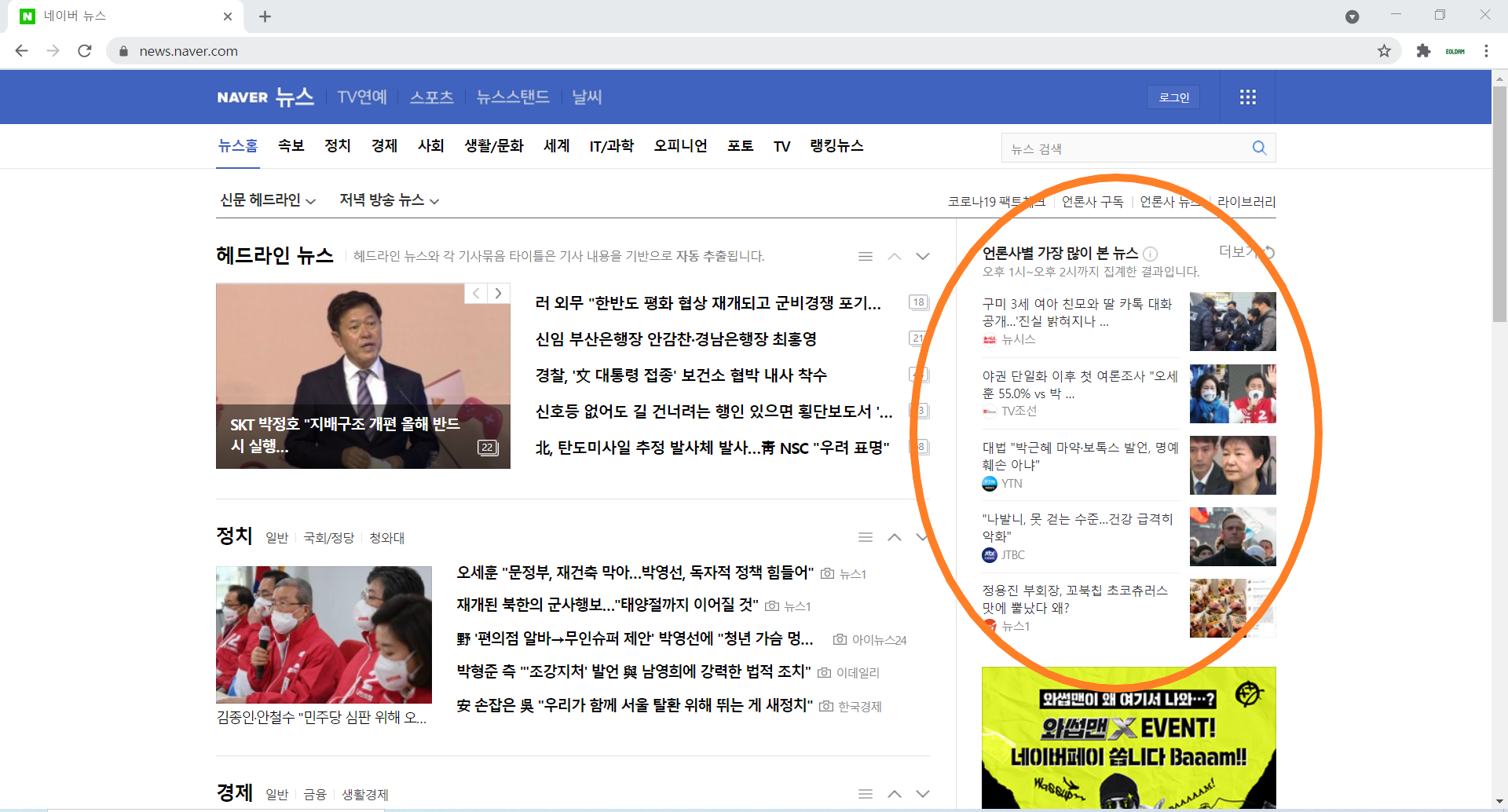The height and width of the screenshot is (812, 1508).
Task: Move the 경제 section down
Action: pos(923,794)
